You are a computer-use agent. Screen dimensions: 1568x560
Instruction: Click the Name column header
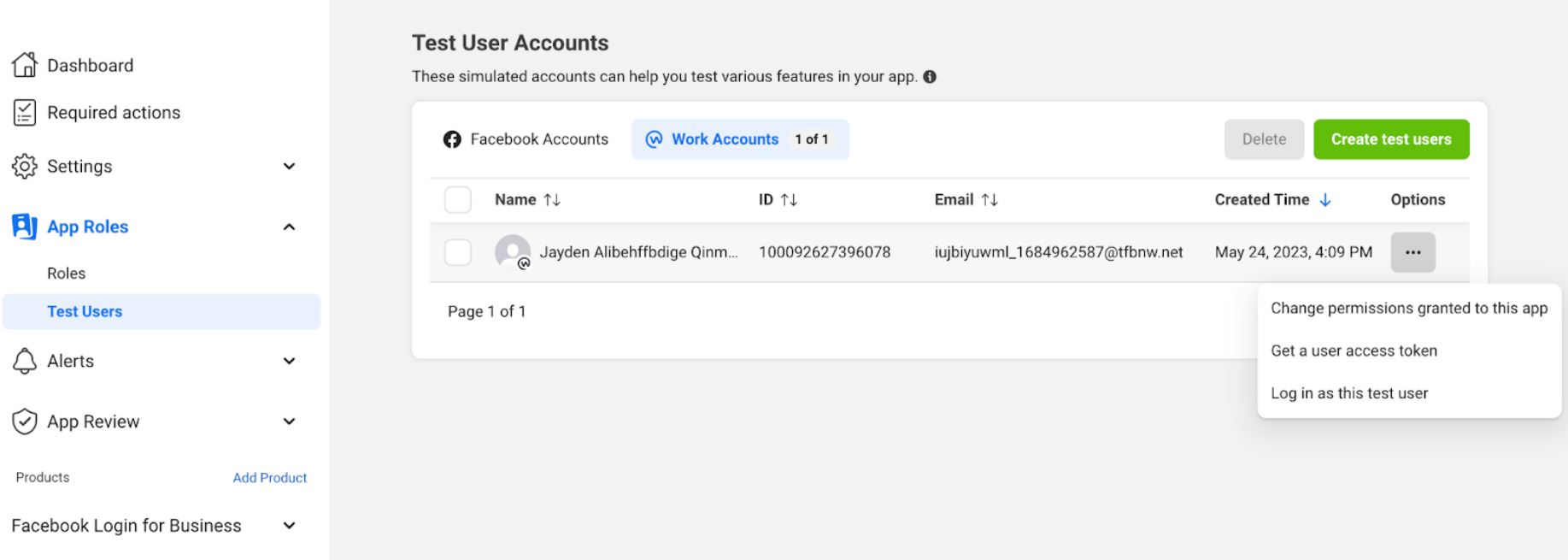tap(515, 200)
